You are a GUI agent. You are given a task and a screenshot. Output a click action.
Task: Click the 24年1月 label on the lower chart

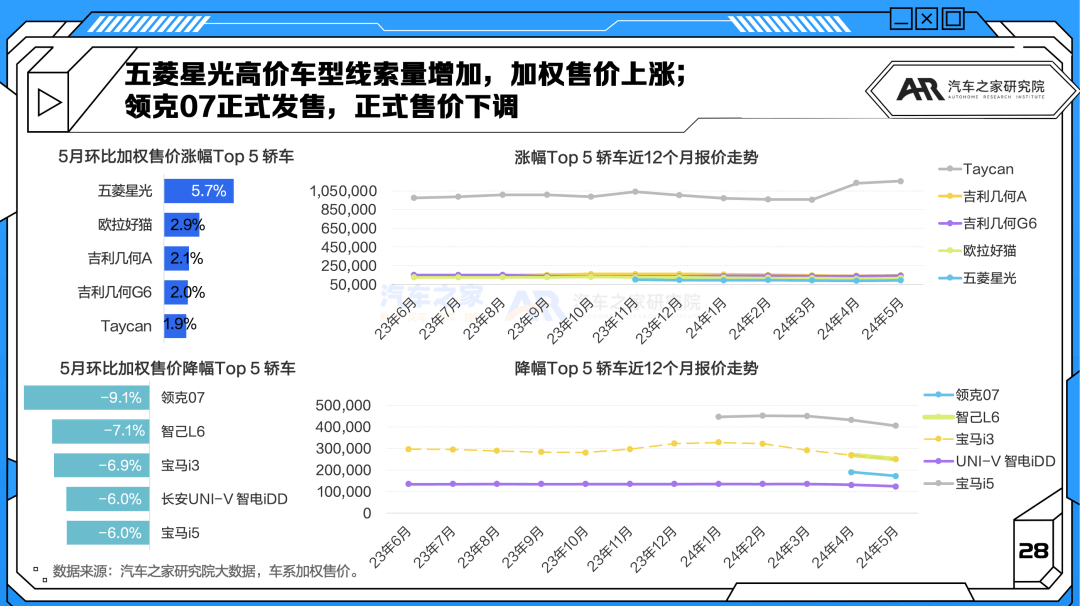[x=702, y=547]
